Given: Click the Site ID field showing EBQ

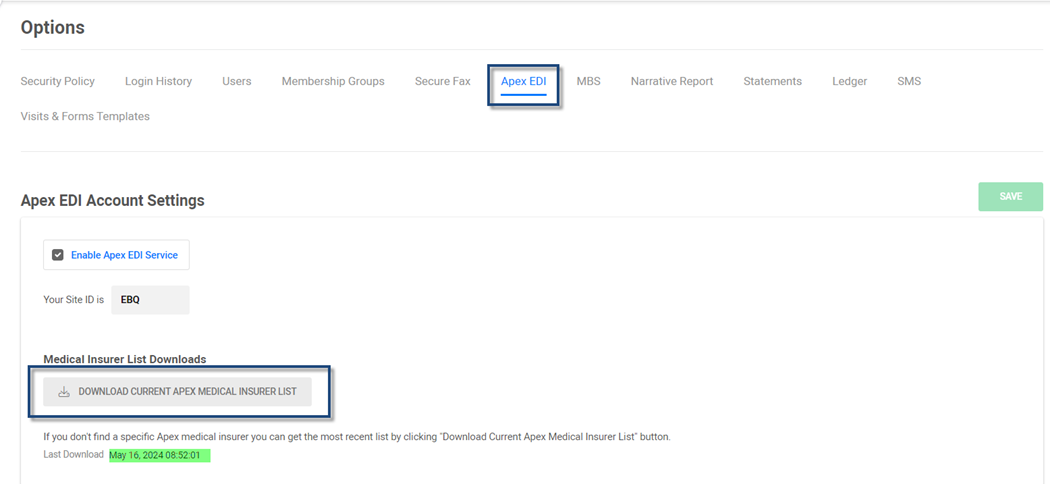Looking at the screenshot, I should click(x=150, y=300).
